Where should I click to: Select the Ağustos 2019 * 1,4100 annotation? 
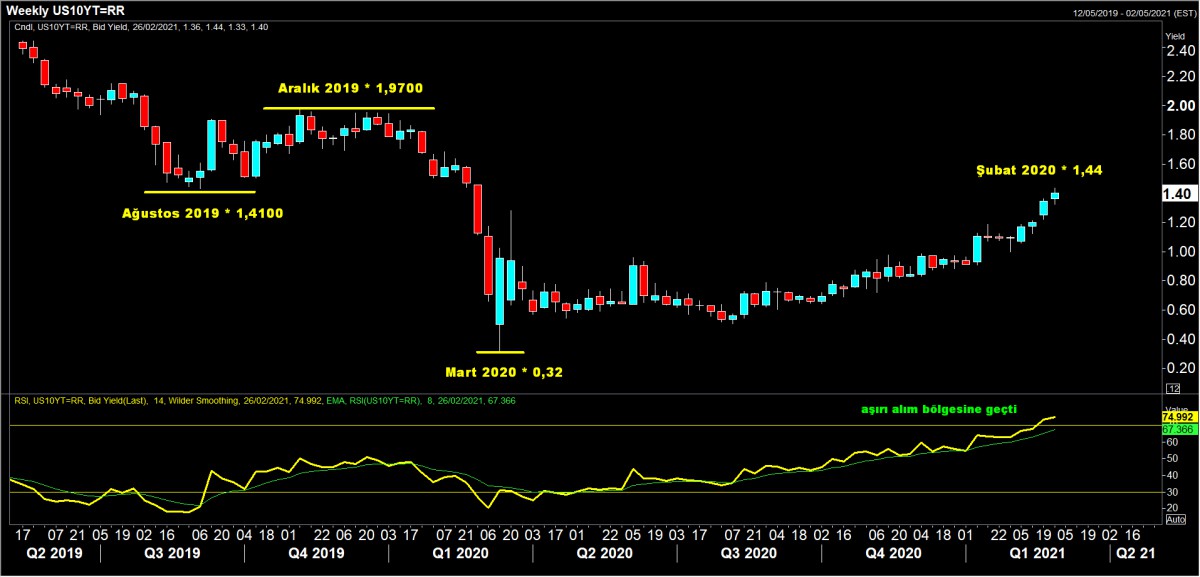click(201, 212)
